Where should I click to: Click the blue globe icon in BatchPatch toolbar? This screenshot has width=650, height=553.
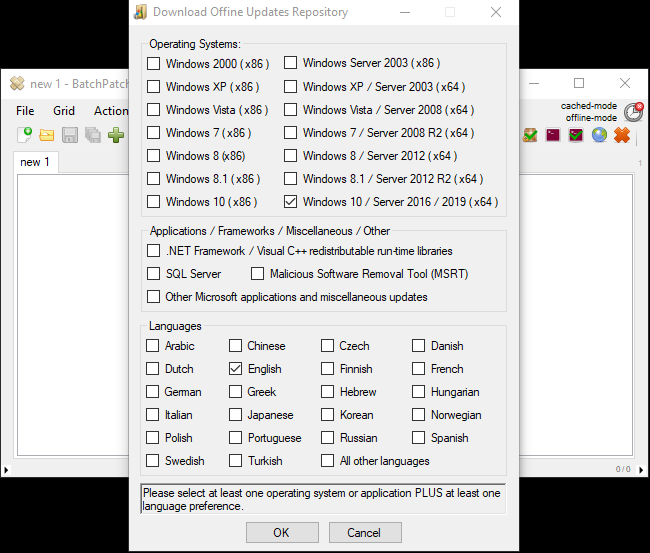[599, 135]
